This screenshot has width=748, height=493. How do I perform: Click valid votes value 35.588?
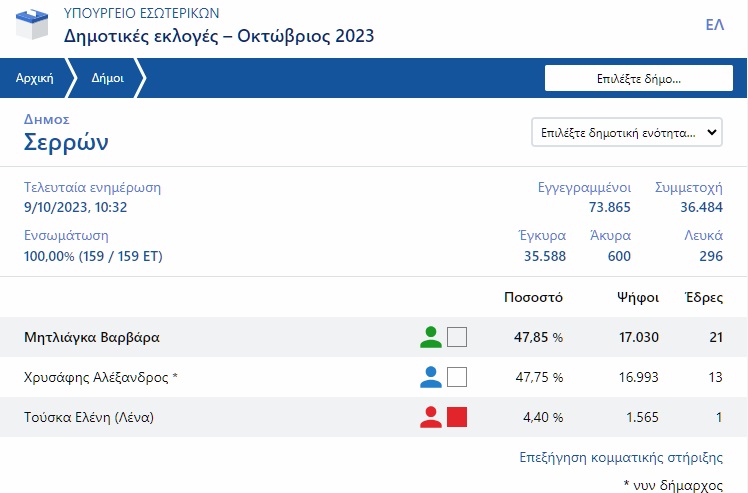(545, 256)
